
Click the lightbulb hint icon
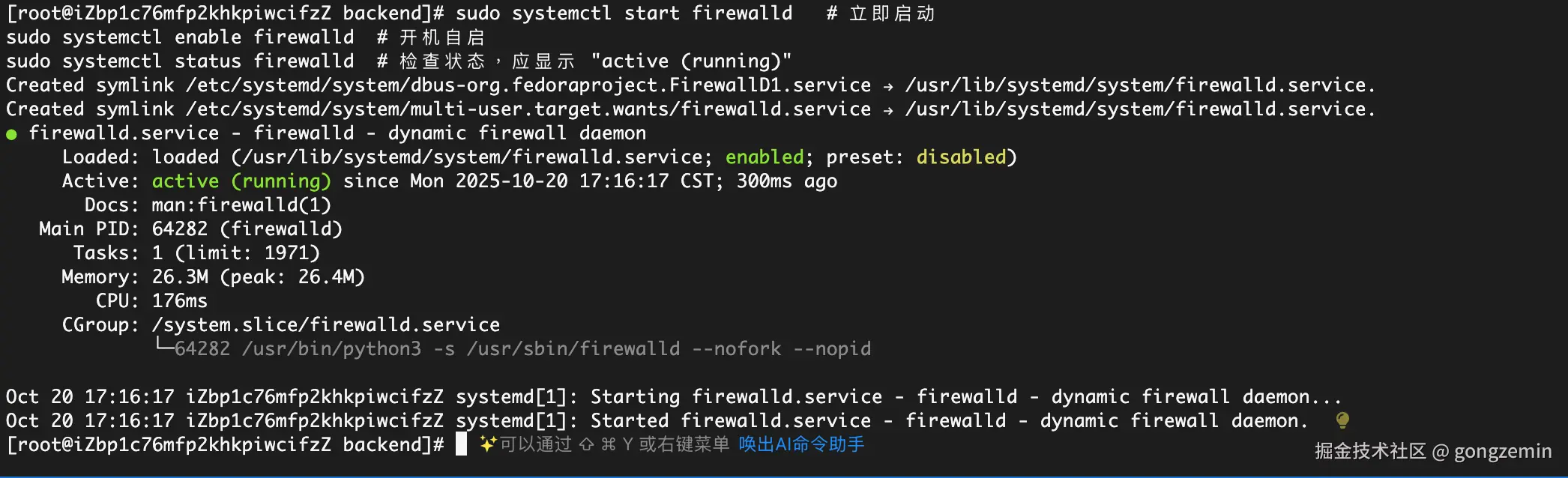pyautogui.click(x=1342, y=420)
